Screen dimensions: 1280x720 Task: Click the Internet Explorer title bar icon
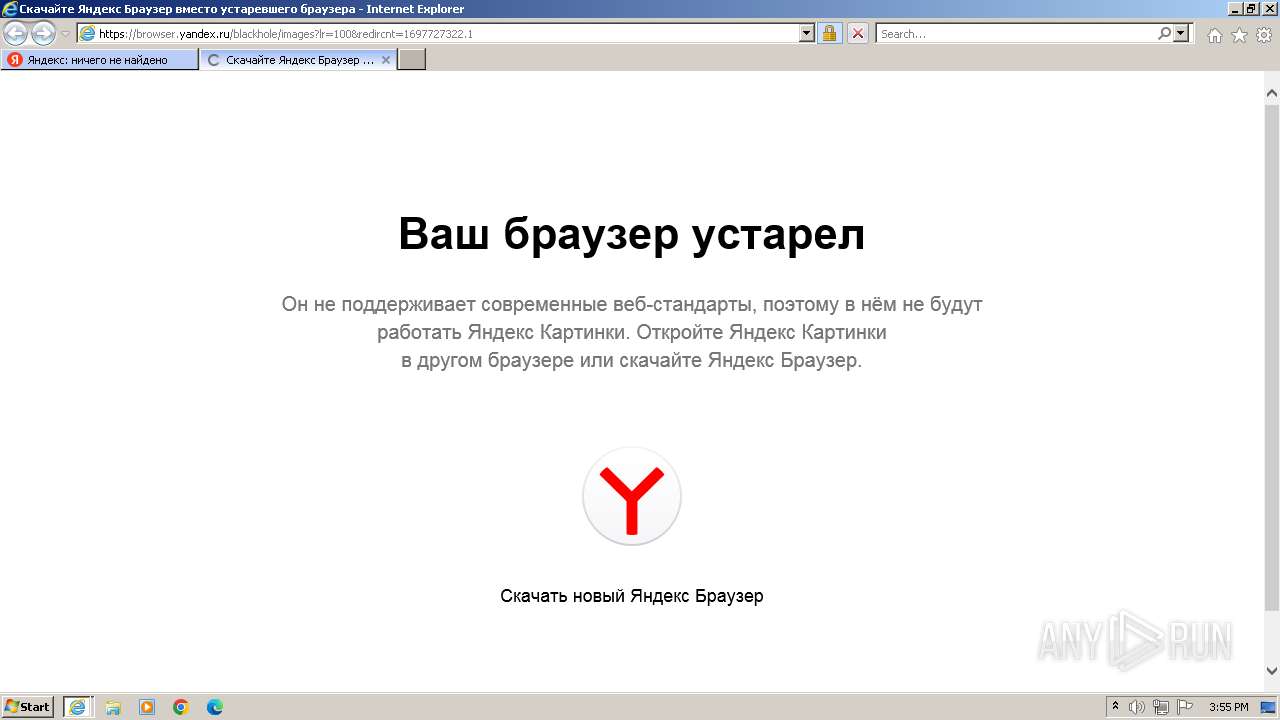(9, 9)
